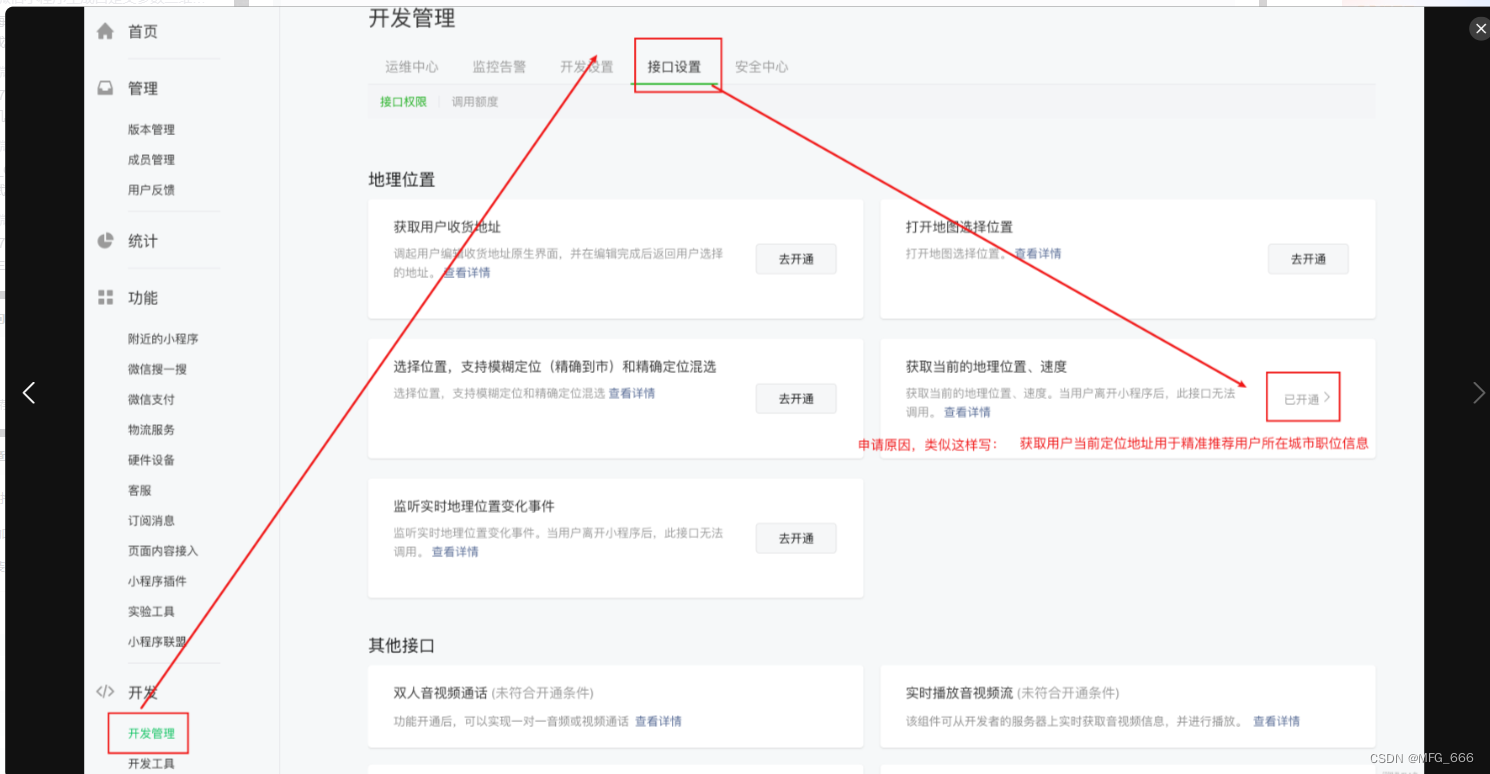The image size is (1490, 774).
Task: Open 物流服务 in sidebar
Action: click(151, 430)
